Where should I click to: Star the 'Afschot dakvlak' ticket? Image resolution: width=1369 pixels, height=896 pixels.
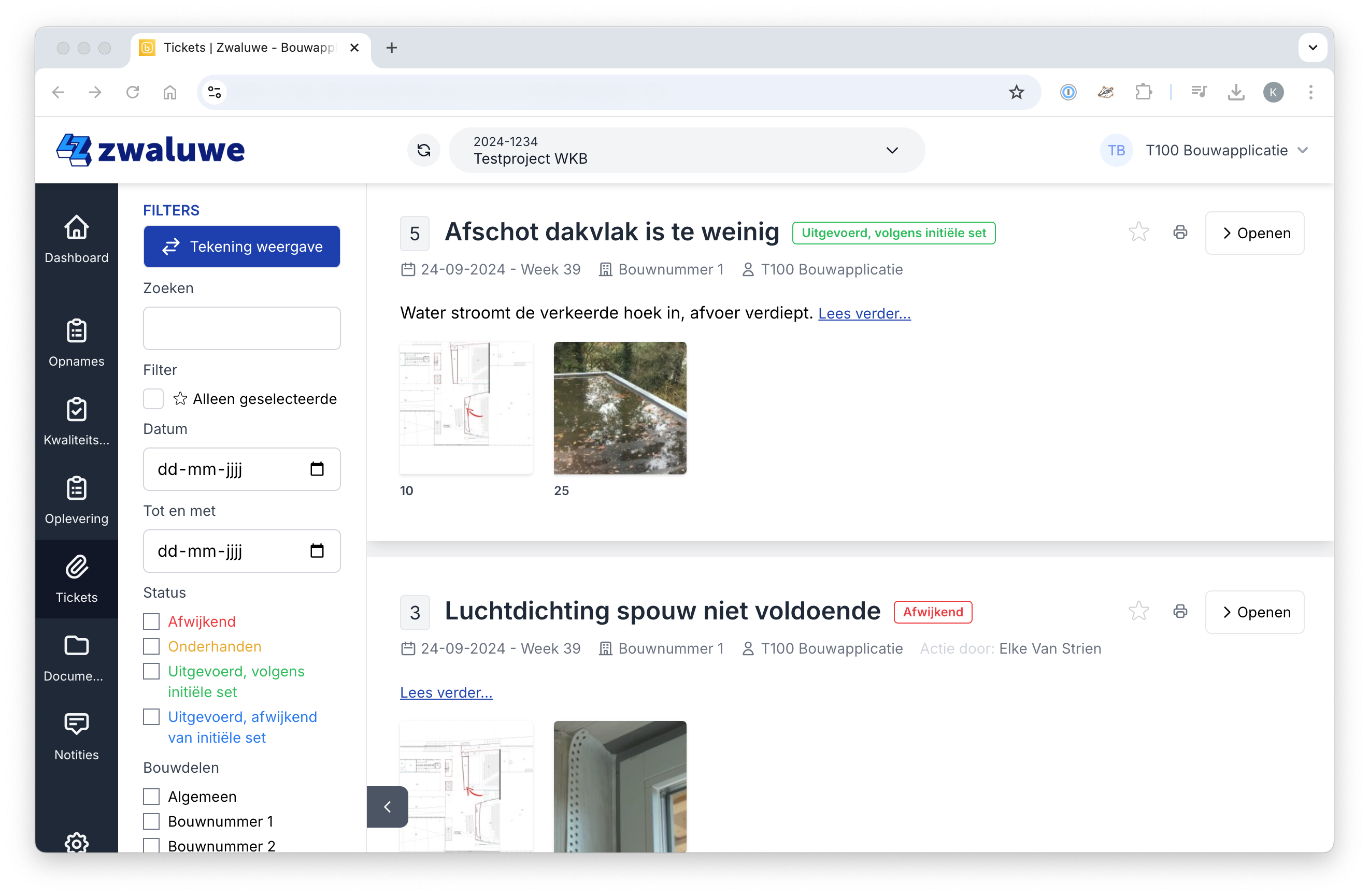1138,233
